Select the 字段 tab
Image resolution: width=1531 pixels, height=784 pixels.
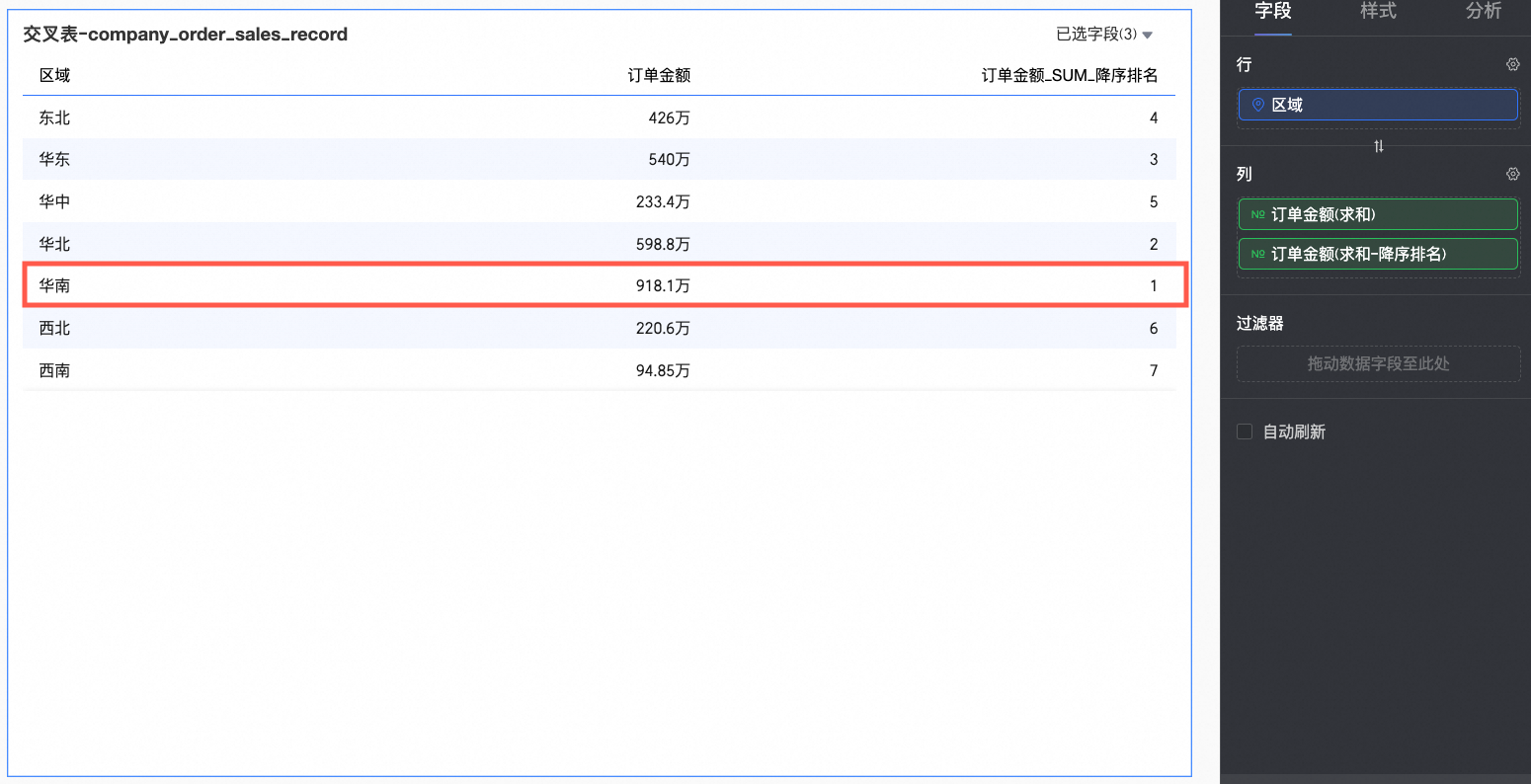[1273, 11]
